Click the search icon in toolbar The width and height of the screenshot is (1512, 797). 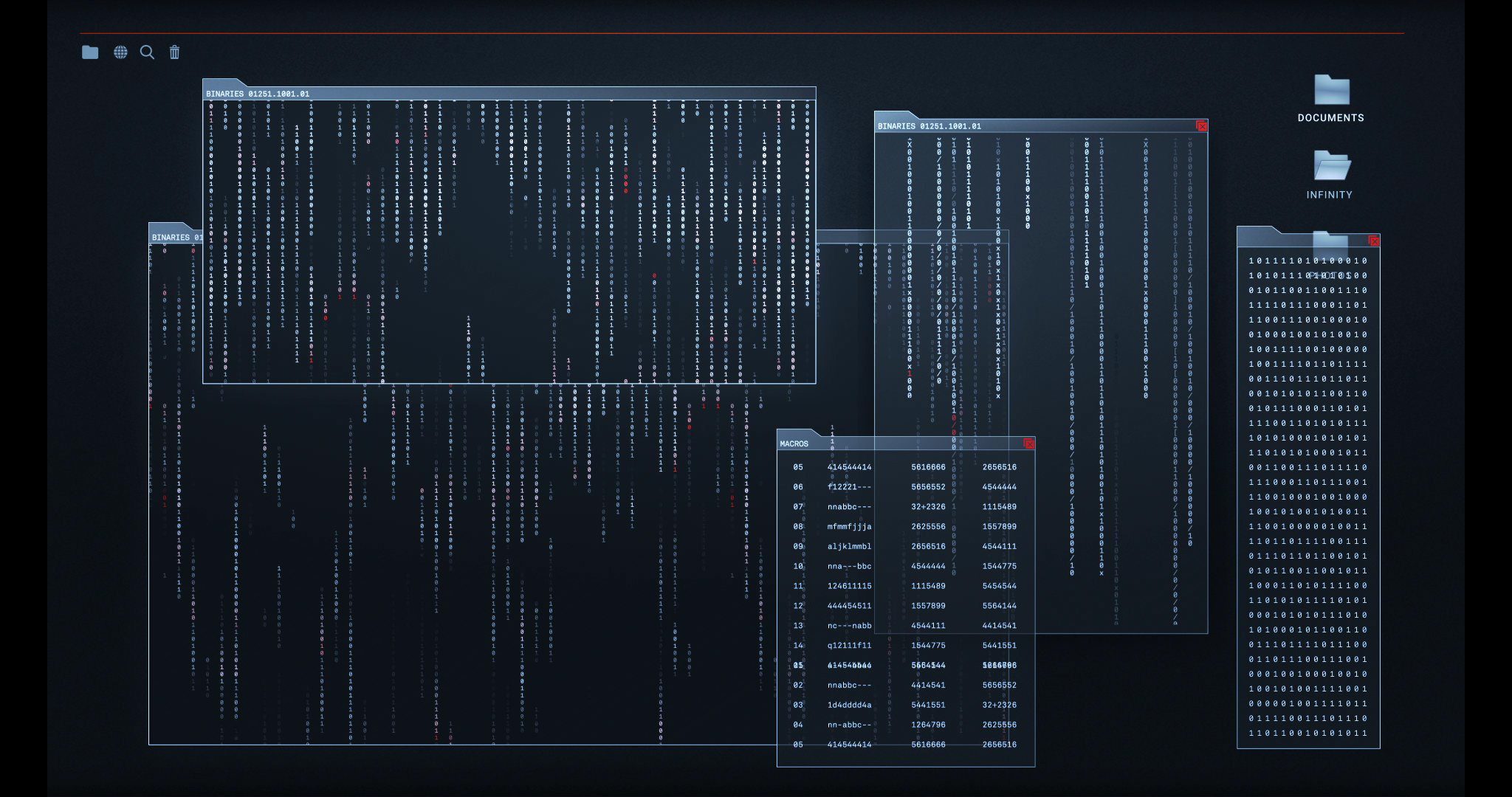click(146, 52)
